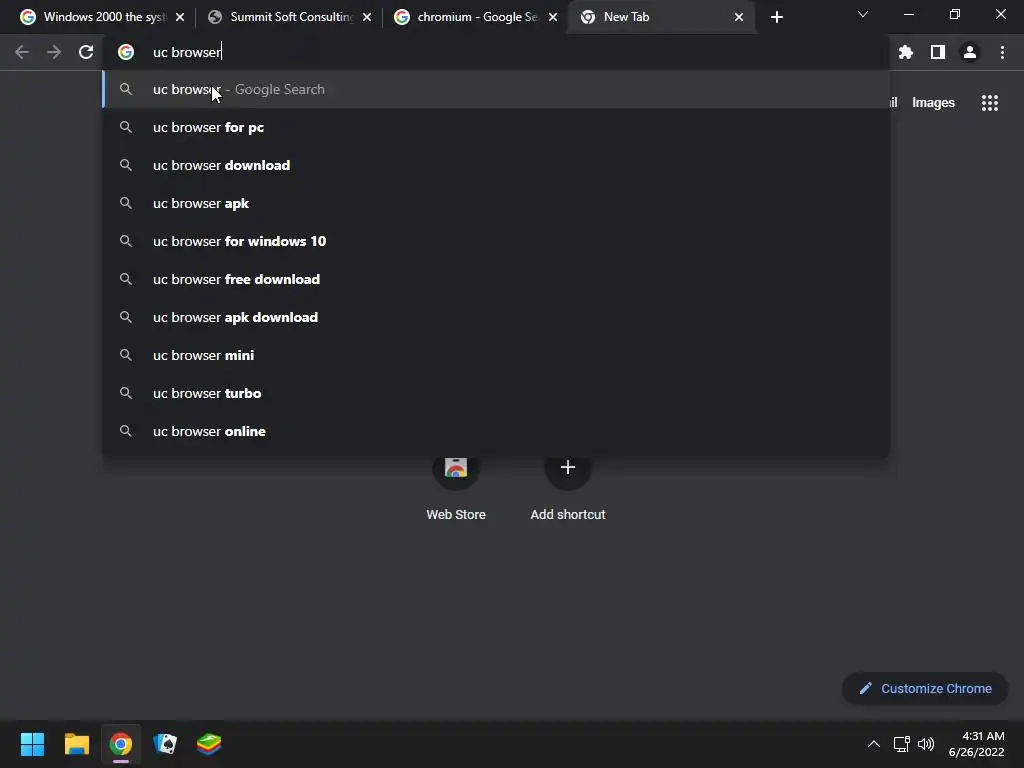Open File Explorer from taskbar
1024x768 pixels.
76,744
